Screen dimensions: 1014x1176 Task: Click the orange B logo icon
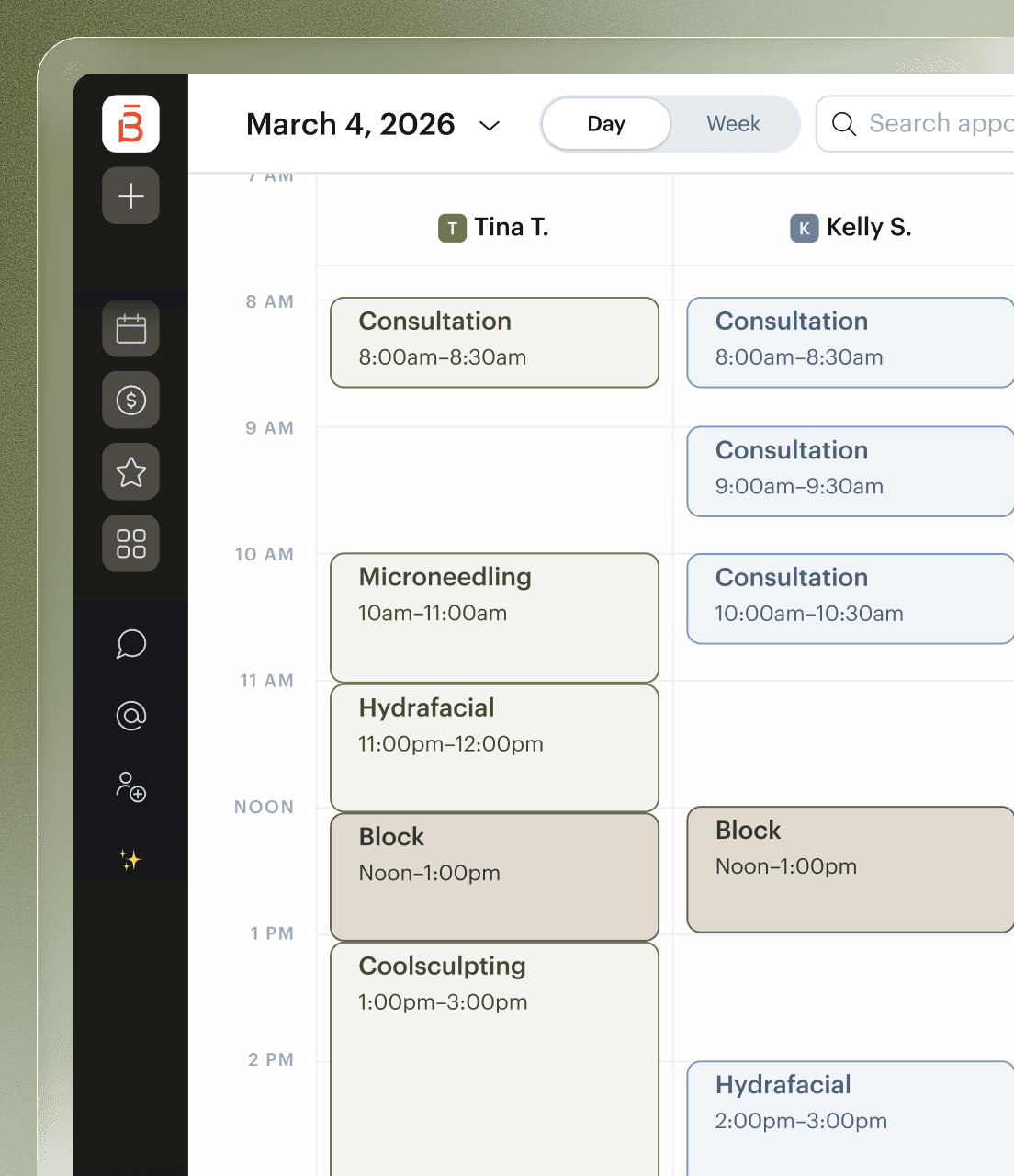click(x=130, y=123)
